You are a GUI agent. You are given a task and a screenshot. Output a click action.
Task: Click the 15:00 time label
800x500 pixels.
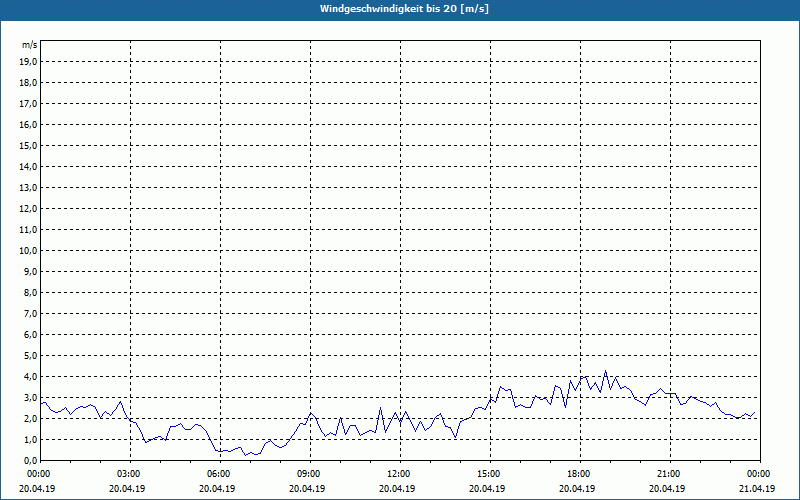point(490,474)
